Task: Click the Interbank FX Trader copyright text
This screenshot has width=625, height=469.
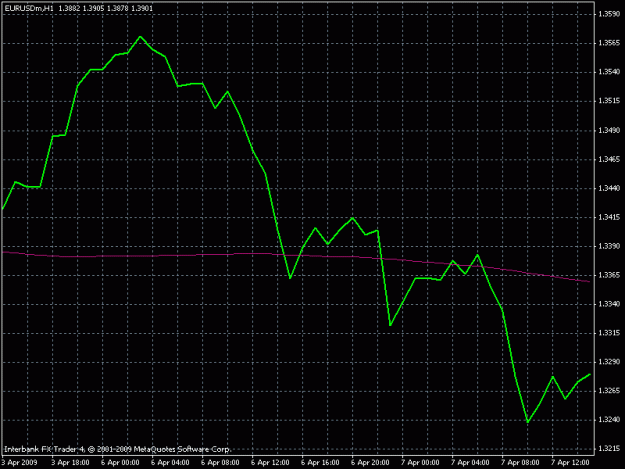Action: tap(118, 449)
